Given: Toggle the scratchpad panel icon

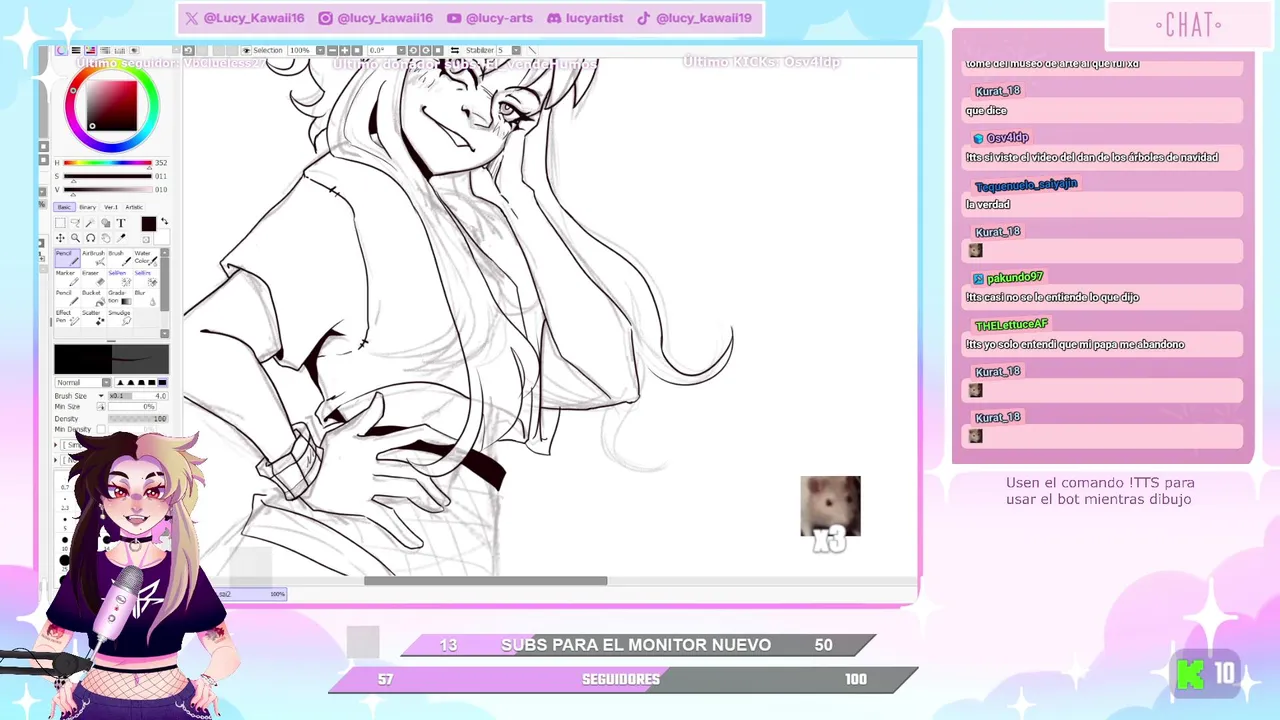Looking at the screenshot, I should point(134,50).
